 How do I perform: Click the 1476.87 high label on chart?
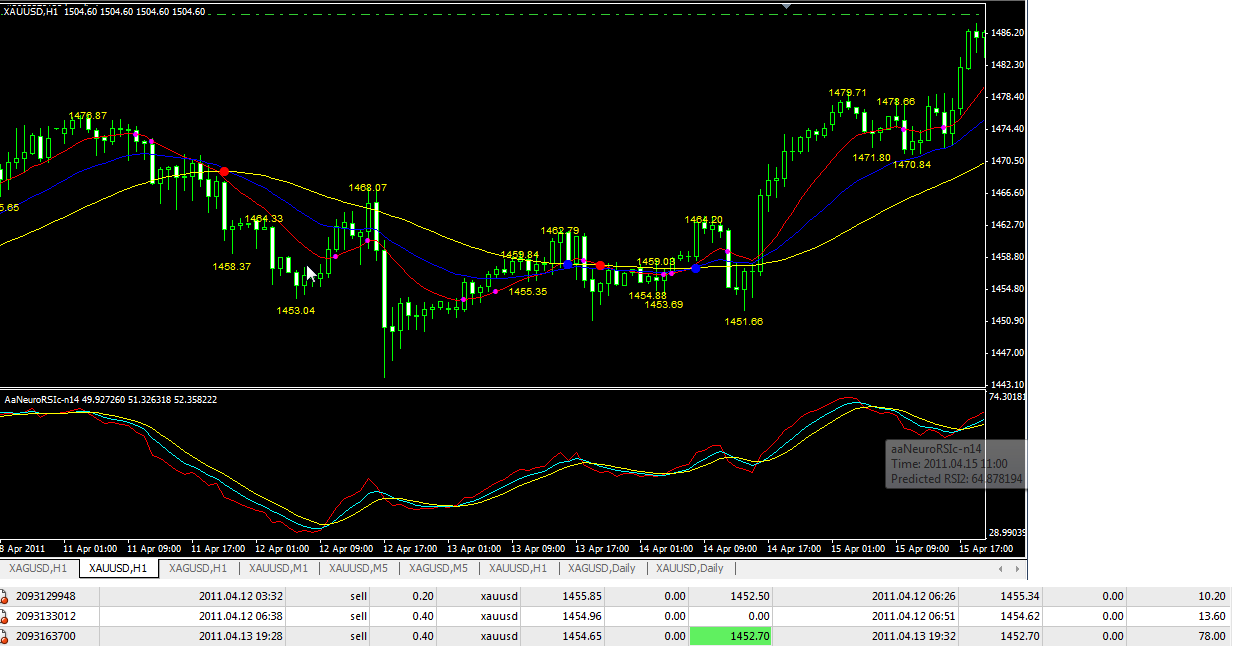point(88,115)
